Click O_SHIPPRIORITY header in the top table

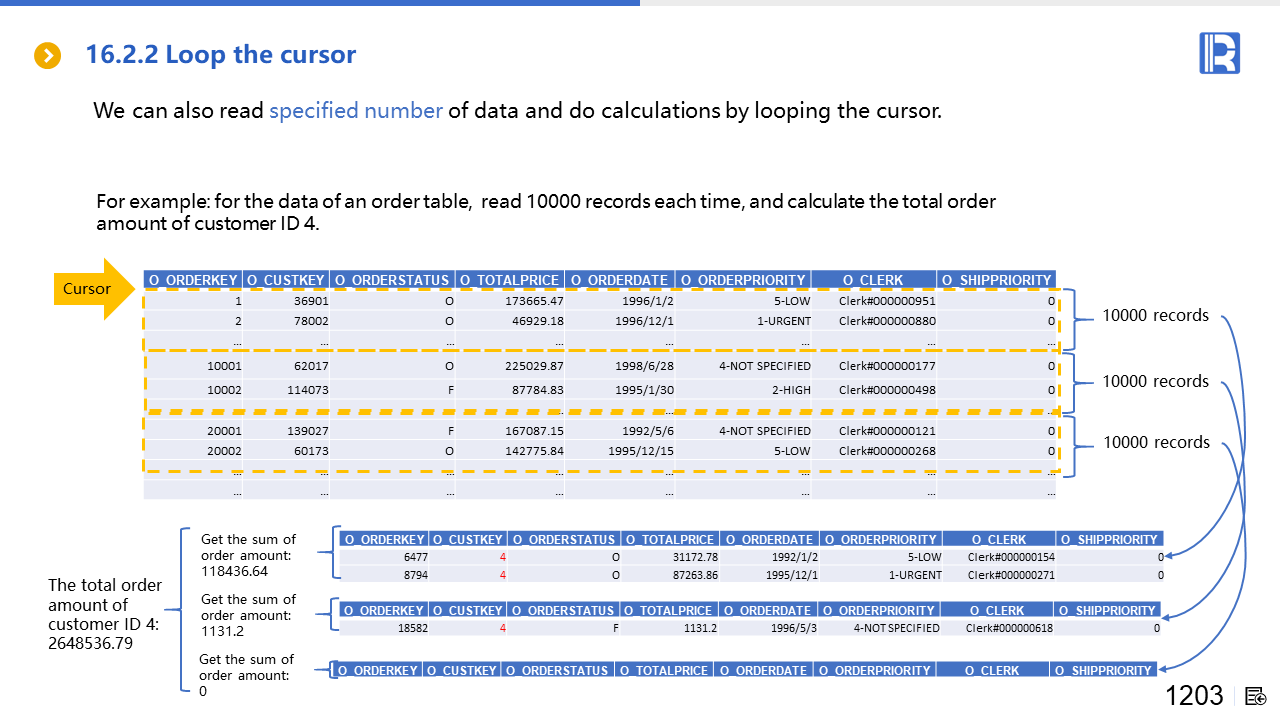(x=996, y=280)
